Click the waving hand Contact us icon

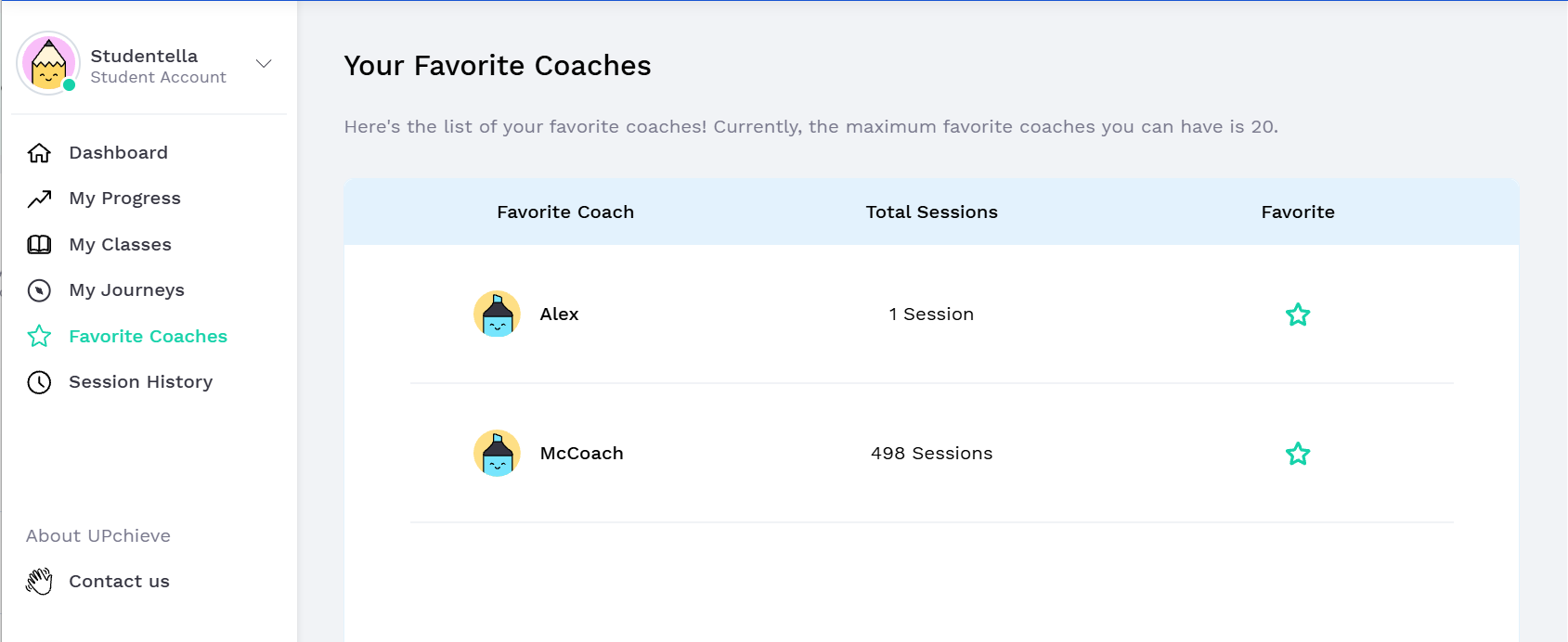pos(39,582)
